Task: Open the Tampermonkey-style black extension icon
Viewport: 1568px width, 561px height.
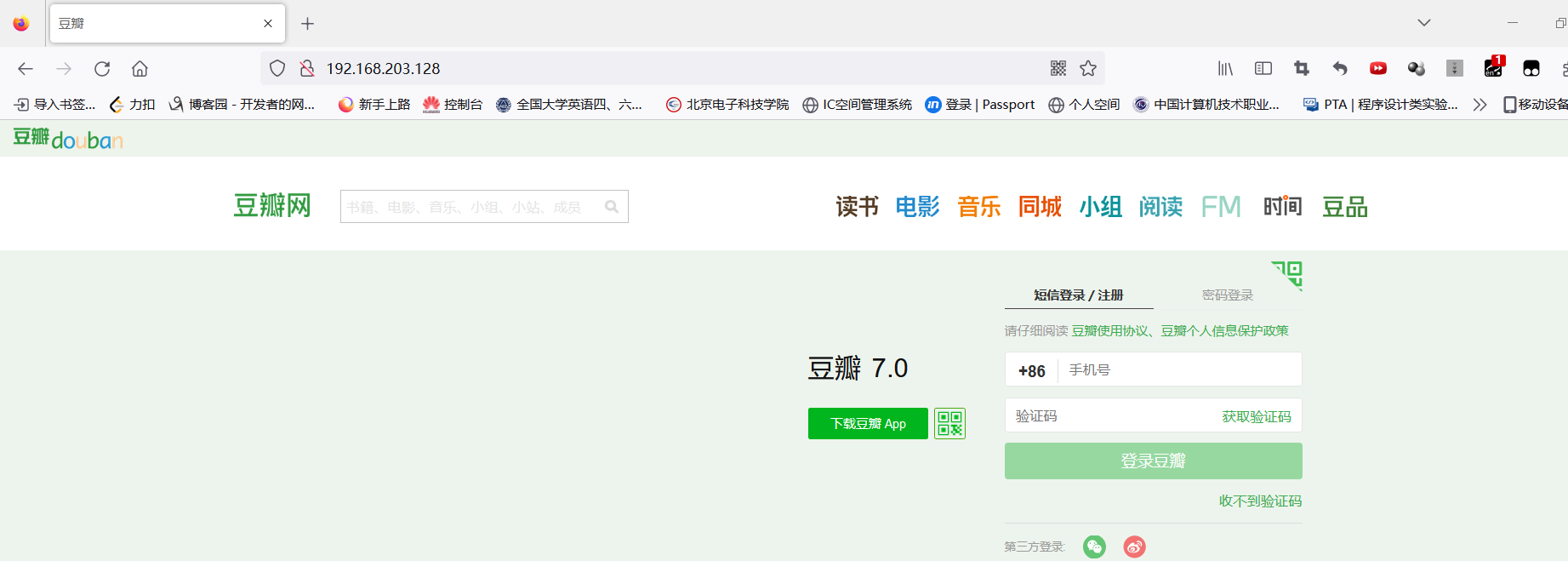Action: (x=1531, y=68)
